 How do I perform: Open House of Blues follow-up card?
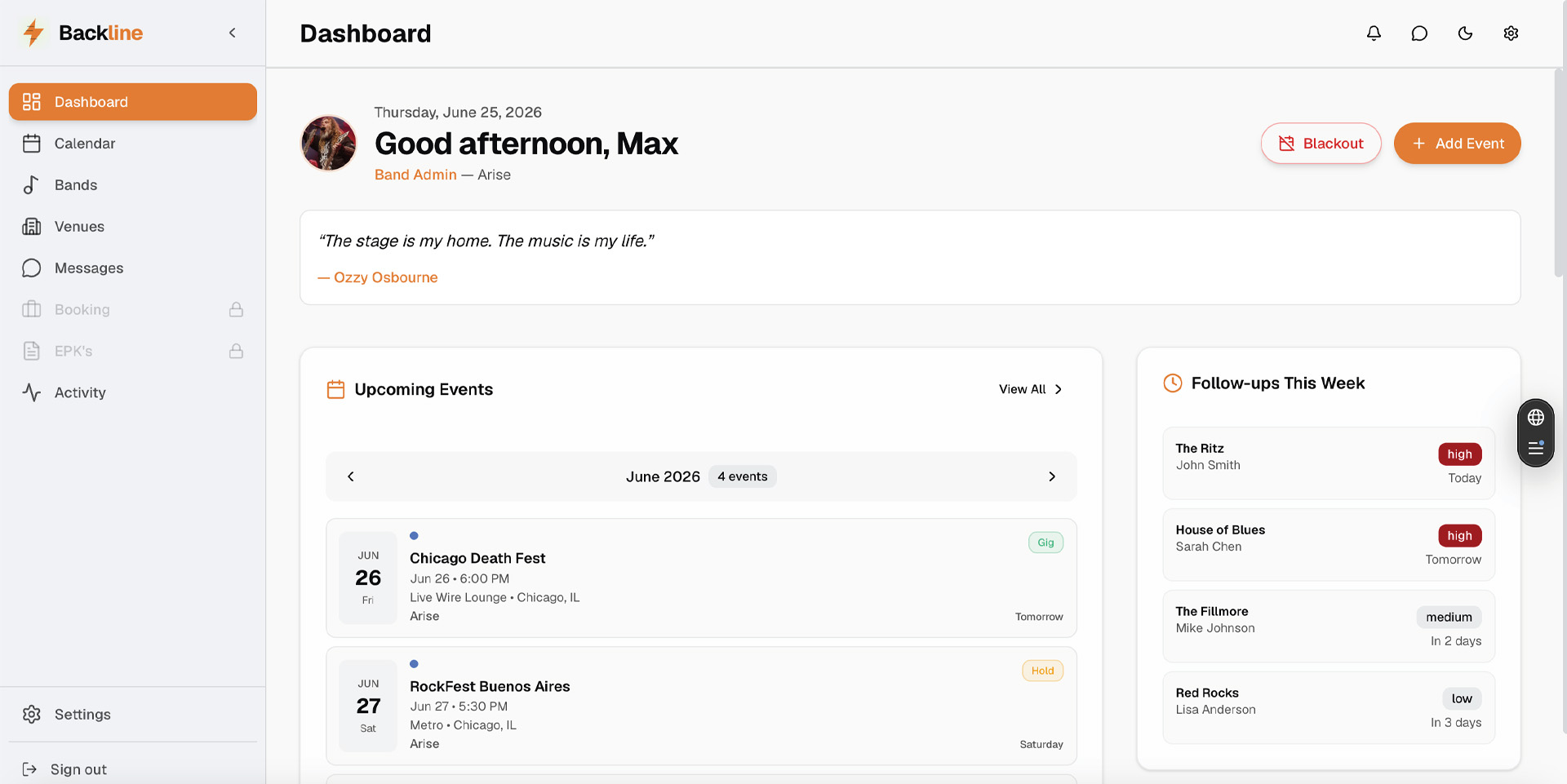[1329, 545]
